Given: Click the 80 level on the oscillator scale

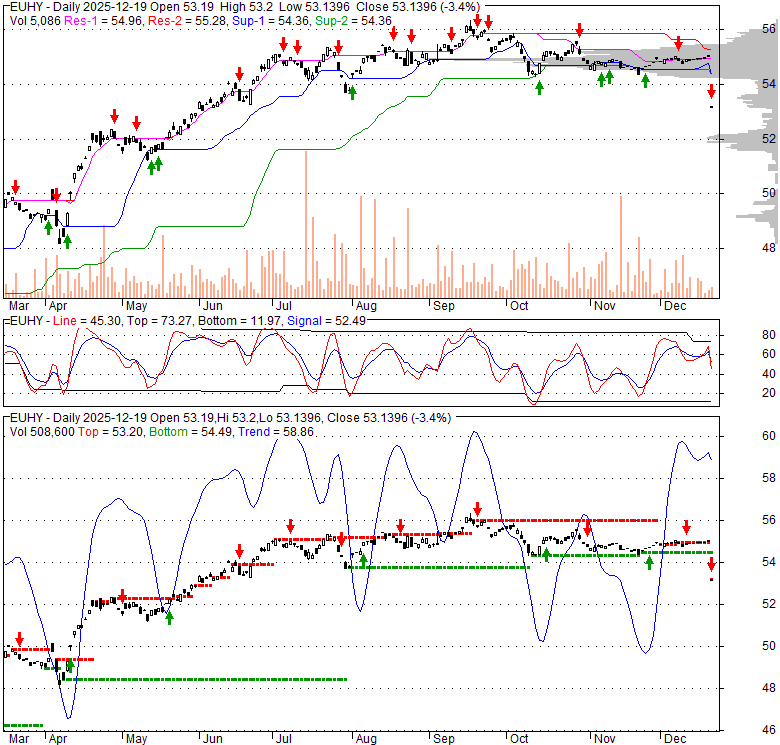Looking at the screenshot, I should 742,335.
